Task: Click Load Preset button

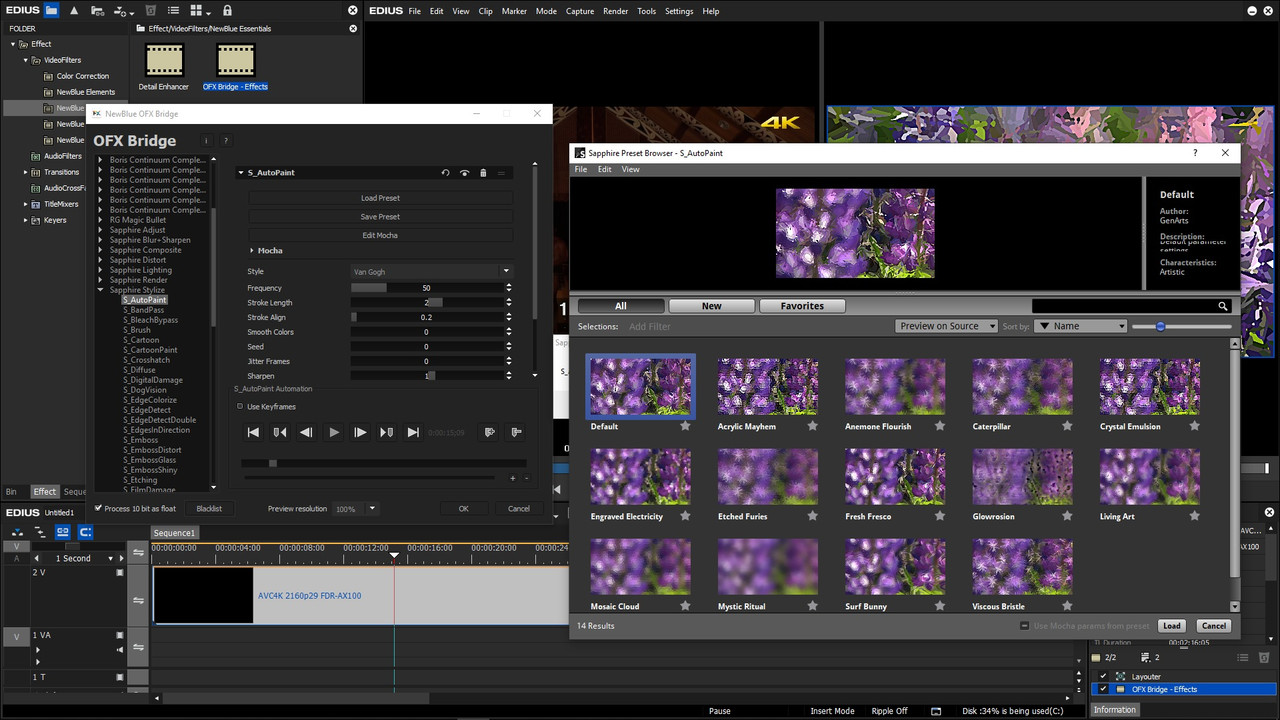Action: point(380,198)
